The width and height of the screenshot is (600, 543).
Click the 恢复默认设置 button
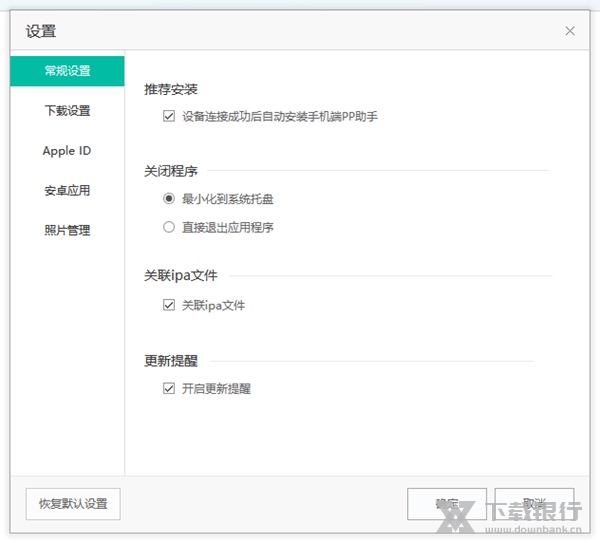coord(73,504)
